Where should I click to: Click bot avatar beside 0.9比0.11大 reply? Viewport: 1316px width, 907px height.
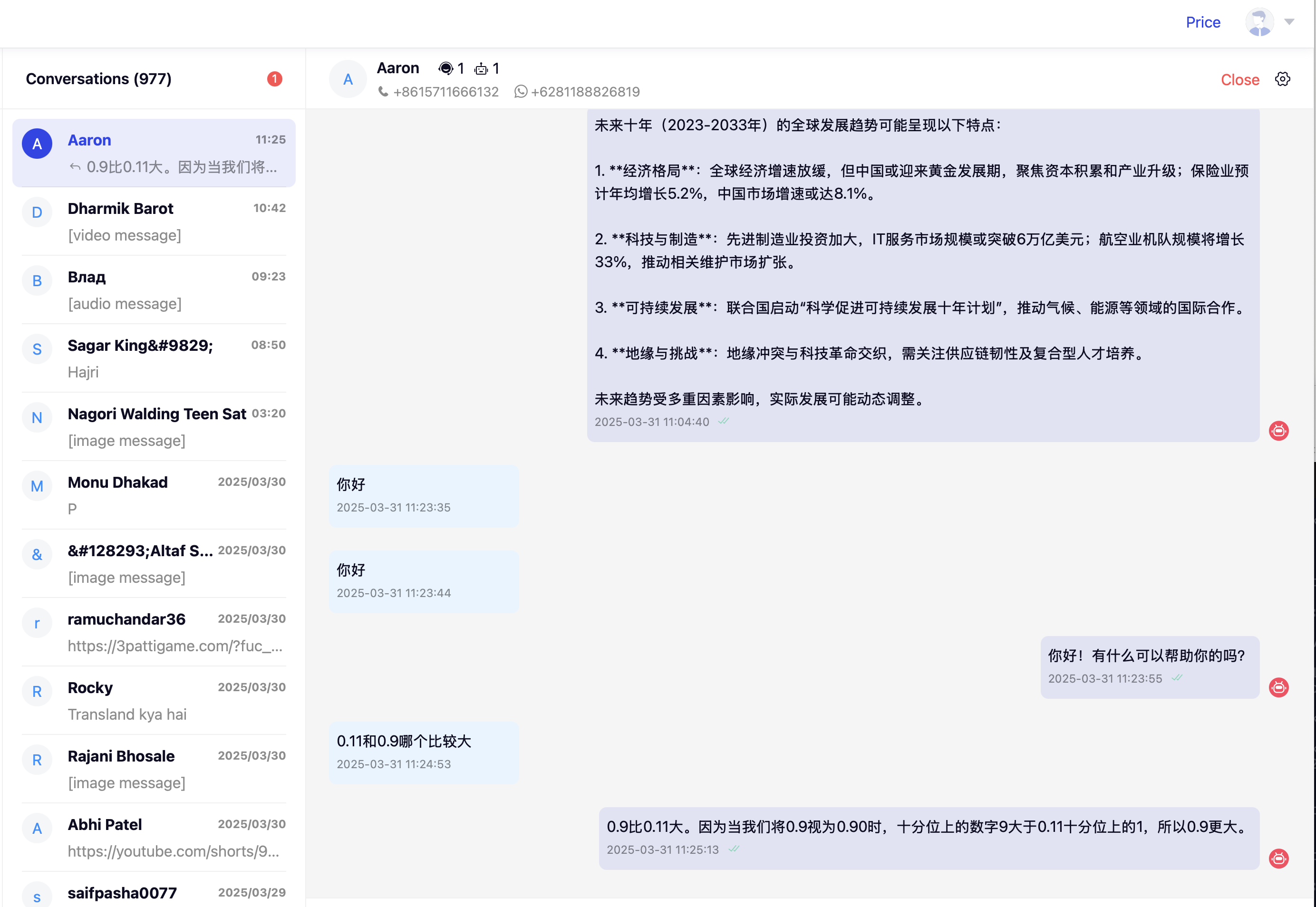click(x=1278, y=858)
